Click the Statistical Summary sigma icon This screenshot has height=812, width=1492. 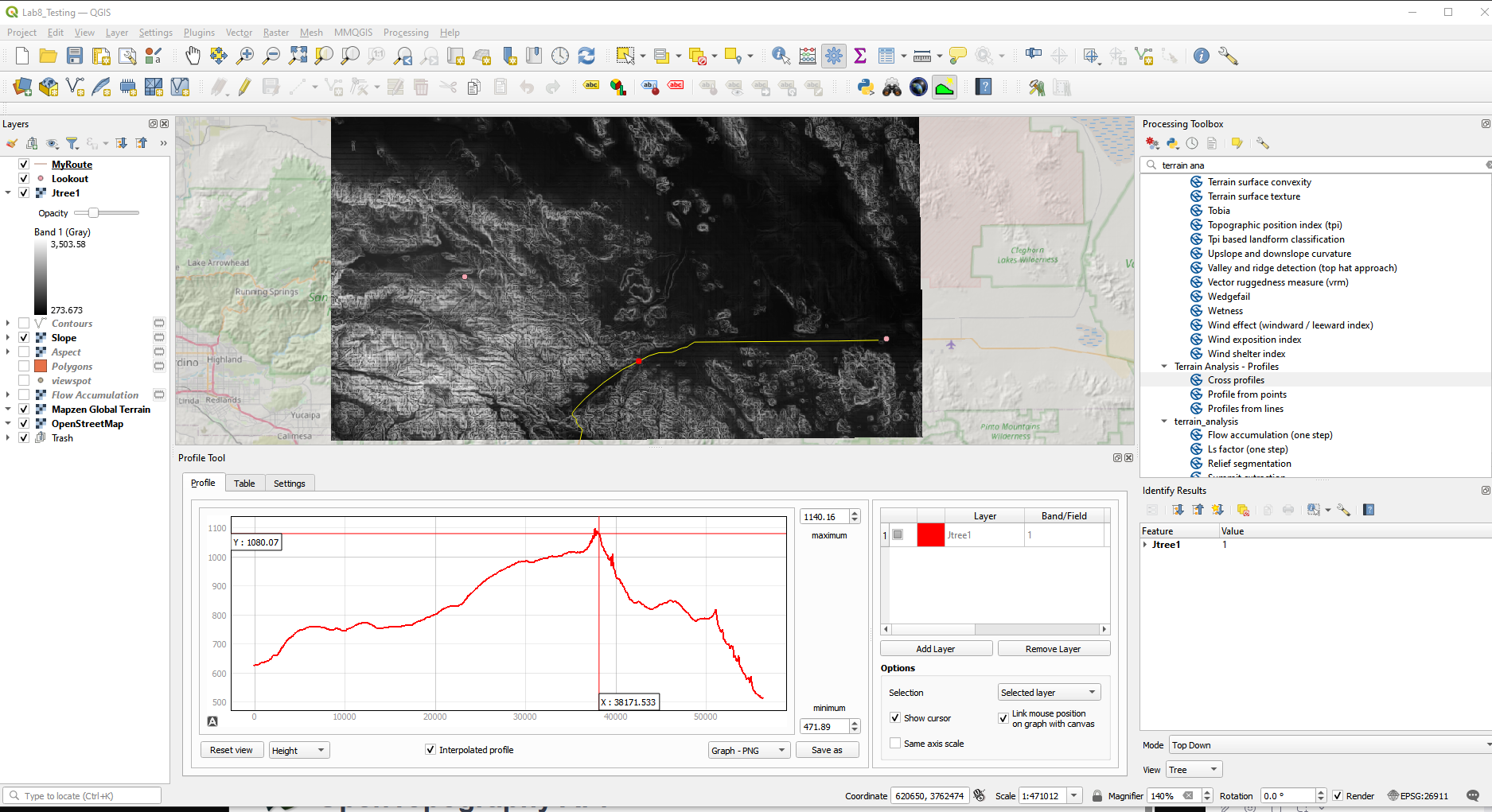click(860, 56)
